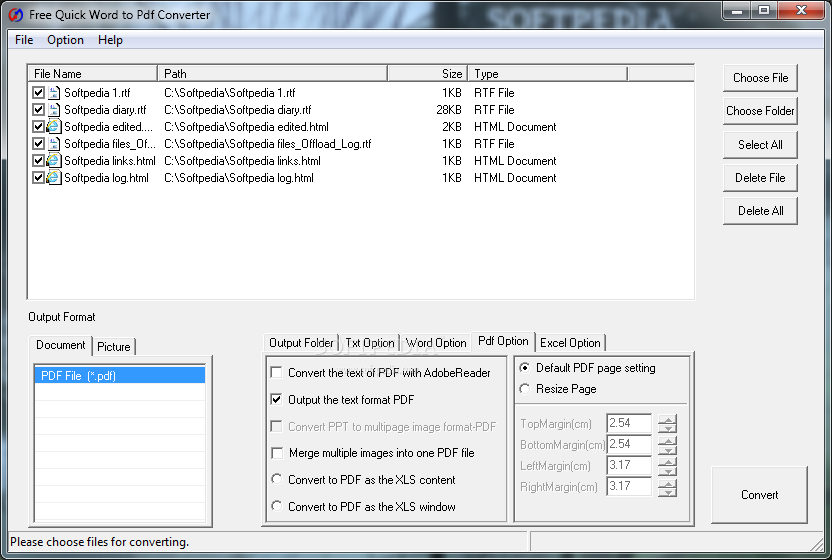Screen dimensions: 832x560
Task: Click the RTF icon beside Softpedia files_Of...
Action: (x=54, y=144)
